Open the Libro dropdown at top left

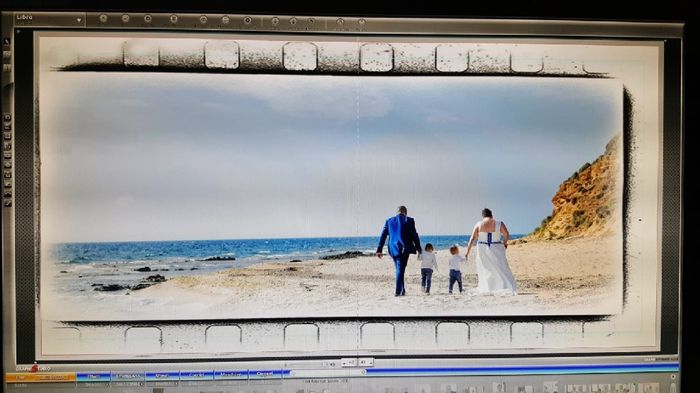tap(49, 19)
